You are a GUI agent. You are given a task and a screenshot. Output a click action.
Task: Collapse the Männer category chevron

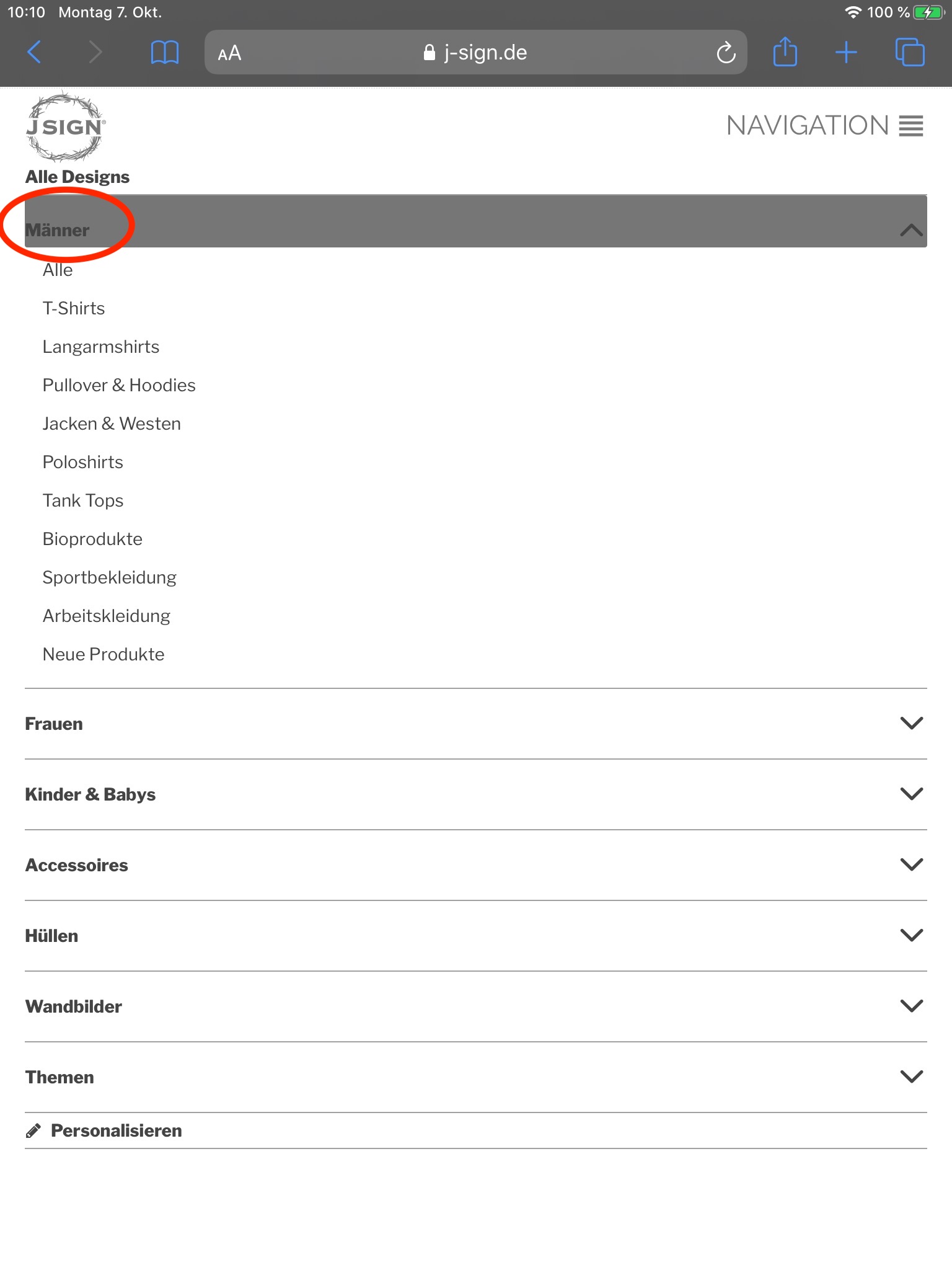pos(911,230)
